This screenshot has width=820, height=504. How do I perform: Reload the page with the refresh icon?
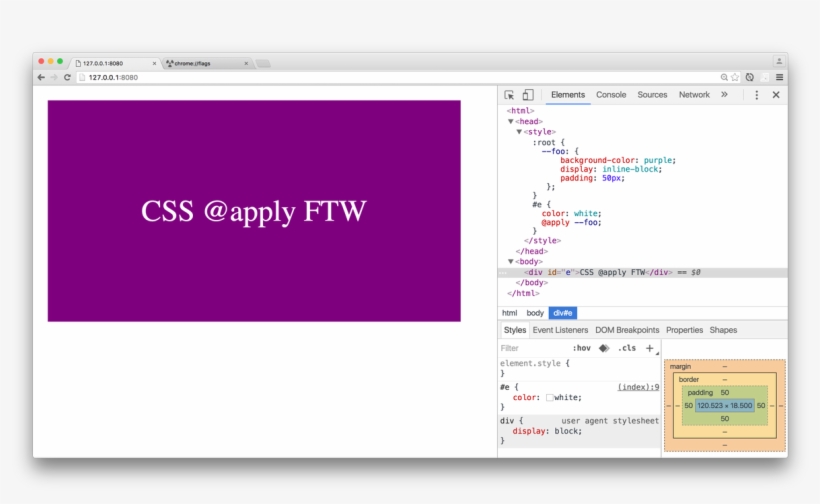tap(68, 77)
